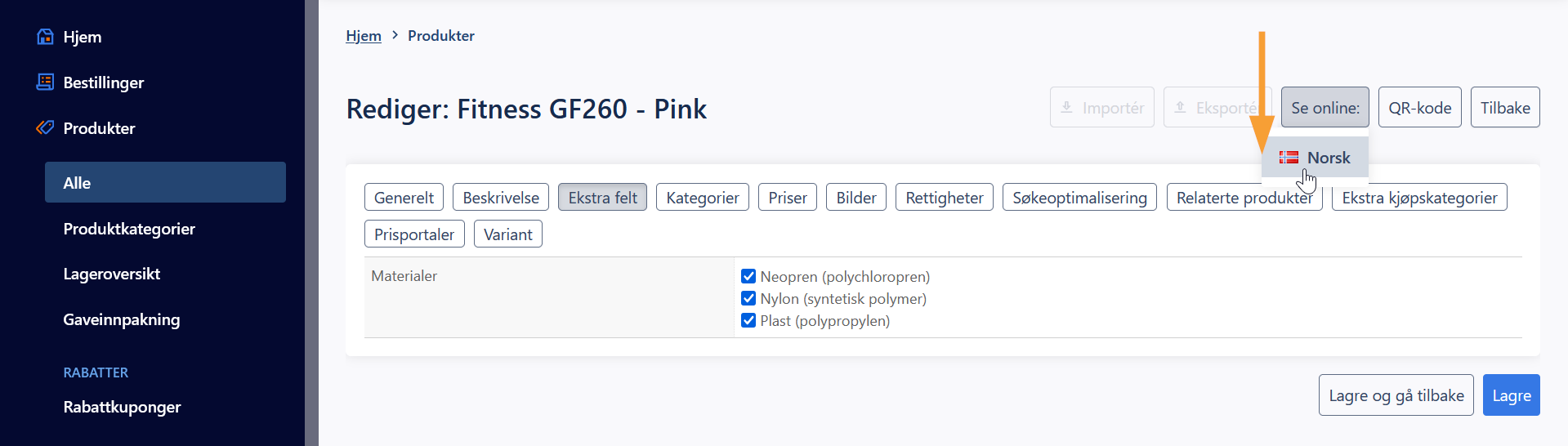This screenshot has width=1568, height=446.
Task: Uncheck Neopren (polychloropren) material
Action: [748, 276]
